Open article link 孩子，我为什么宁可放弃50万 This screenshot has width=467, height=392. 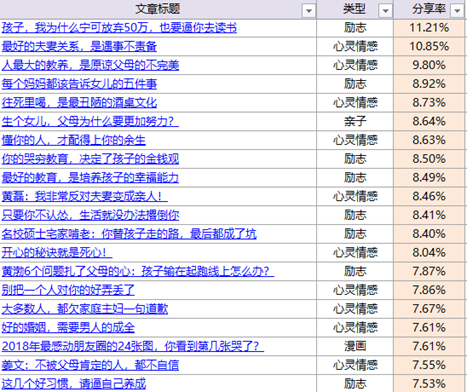click(x=119, y=28)
